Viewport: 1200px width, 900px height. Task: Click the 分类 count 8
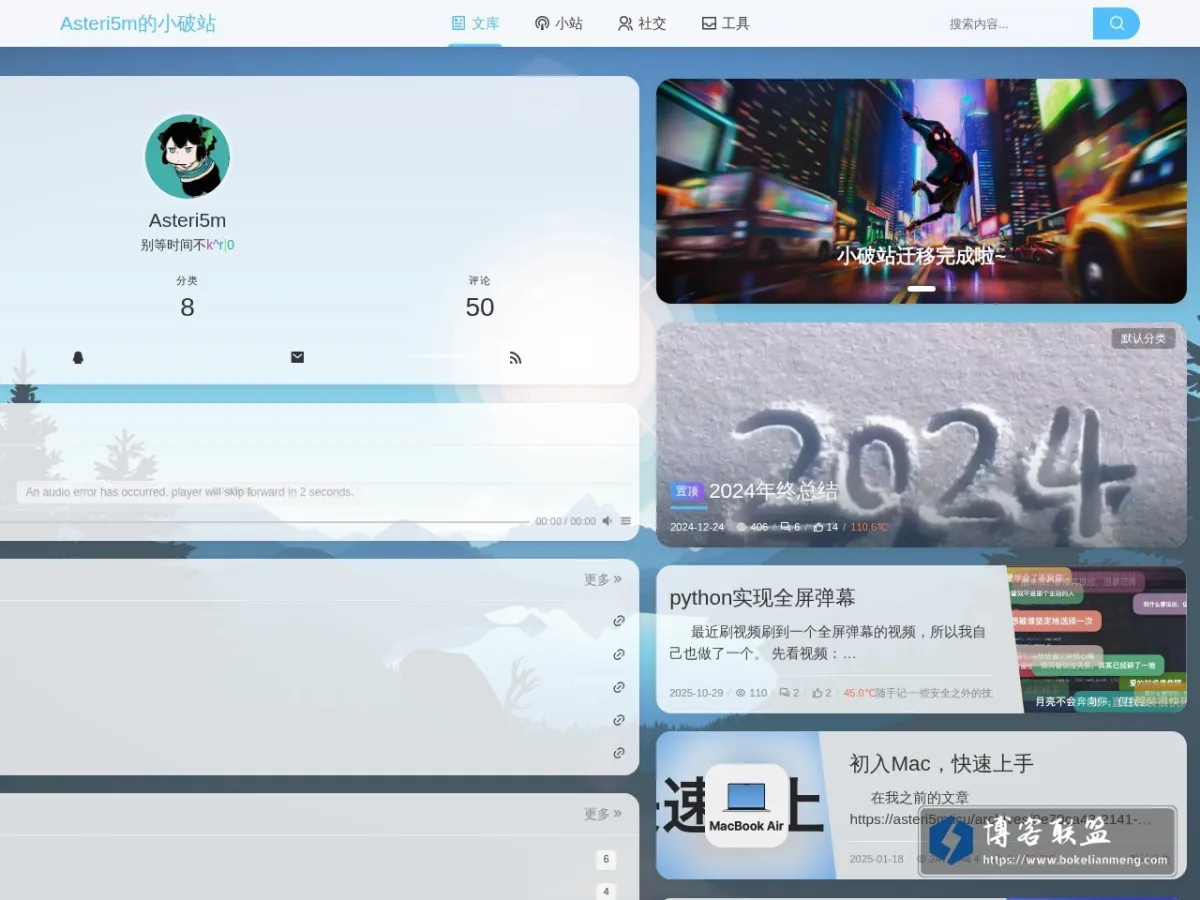tap(187, 307)
